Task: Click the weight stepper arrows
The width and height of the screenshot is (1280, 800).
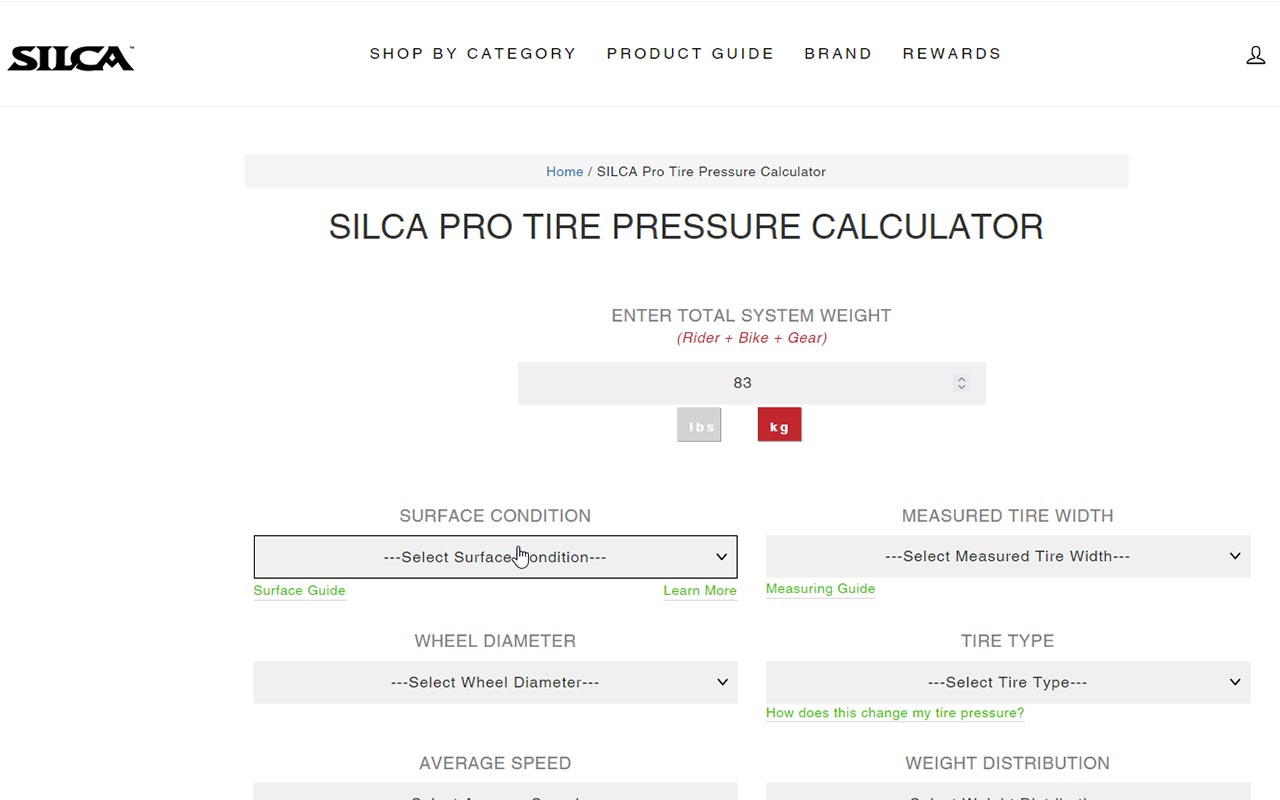Action: (x=961, y=383)
